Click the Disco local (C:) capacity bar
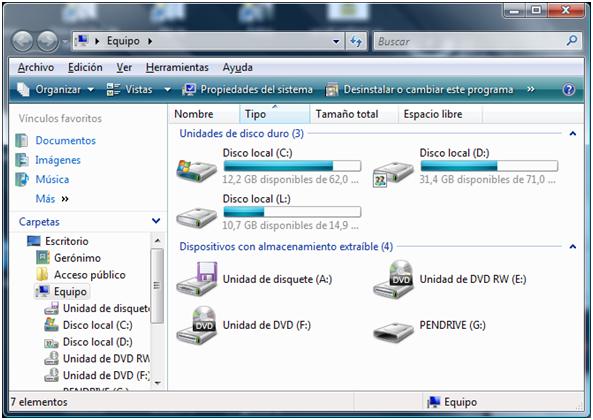 pyautogui.click(x=292, y=166)
